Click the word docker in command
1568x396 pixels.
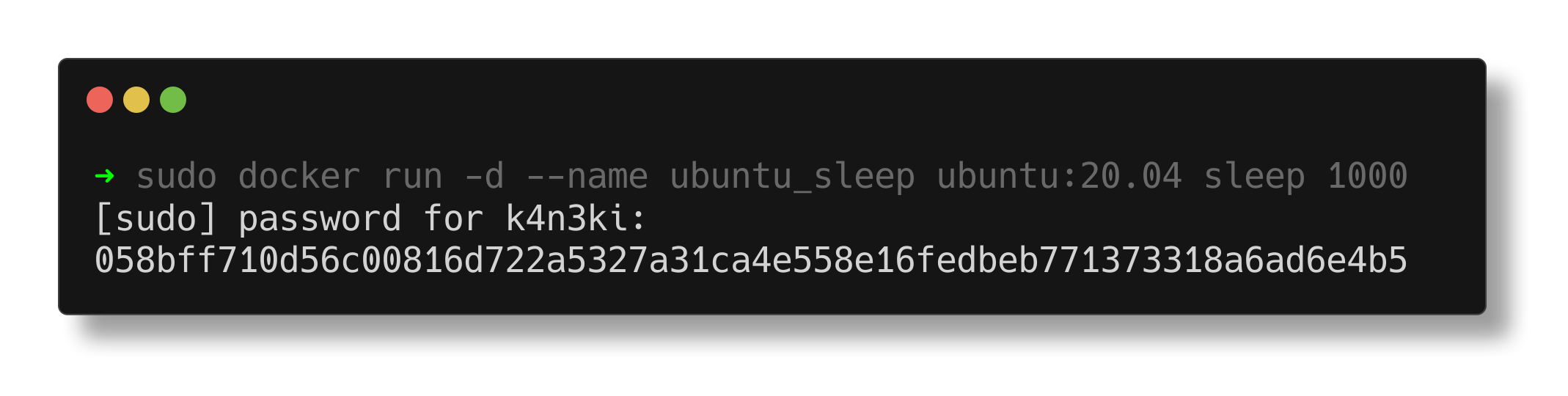tap(299, 176)
